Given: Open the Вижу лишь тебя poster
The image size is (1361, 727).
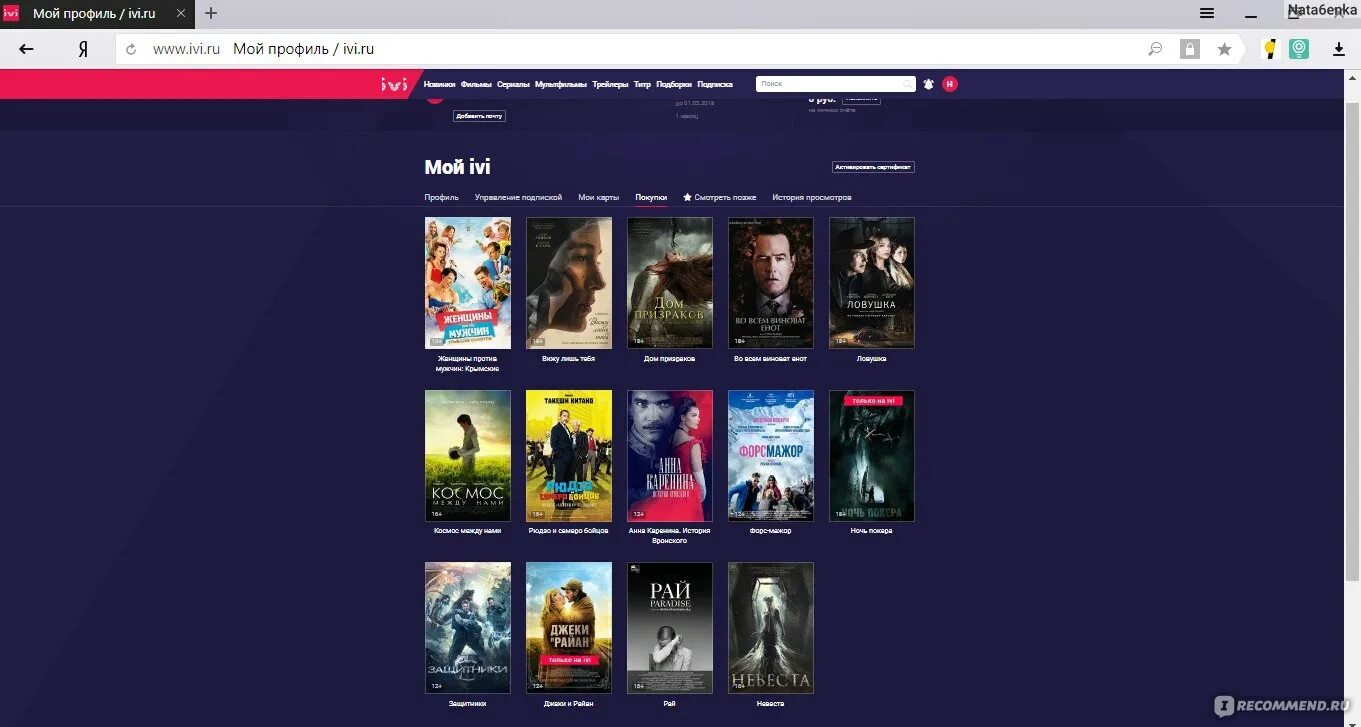Looking at the screenshot, I should coord(568,283).
